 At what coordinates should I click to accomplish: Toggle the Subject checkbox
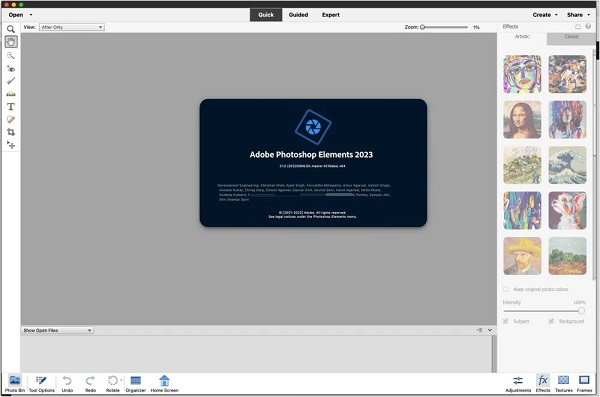pyautogui.click(x=505, y=321)
